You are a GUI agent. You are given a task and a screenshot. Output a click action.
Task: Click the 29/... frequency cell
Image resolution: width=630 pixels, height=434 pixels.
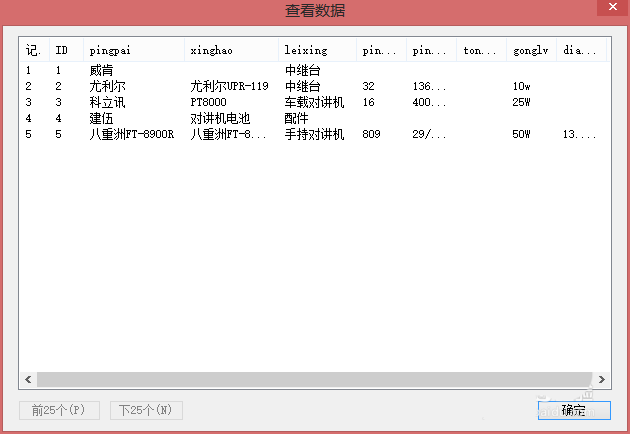[429, 134]
